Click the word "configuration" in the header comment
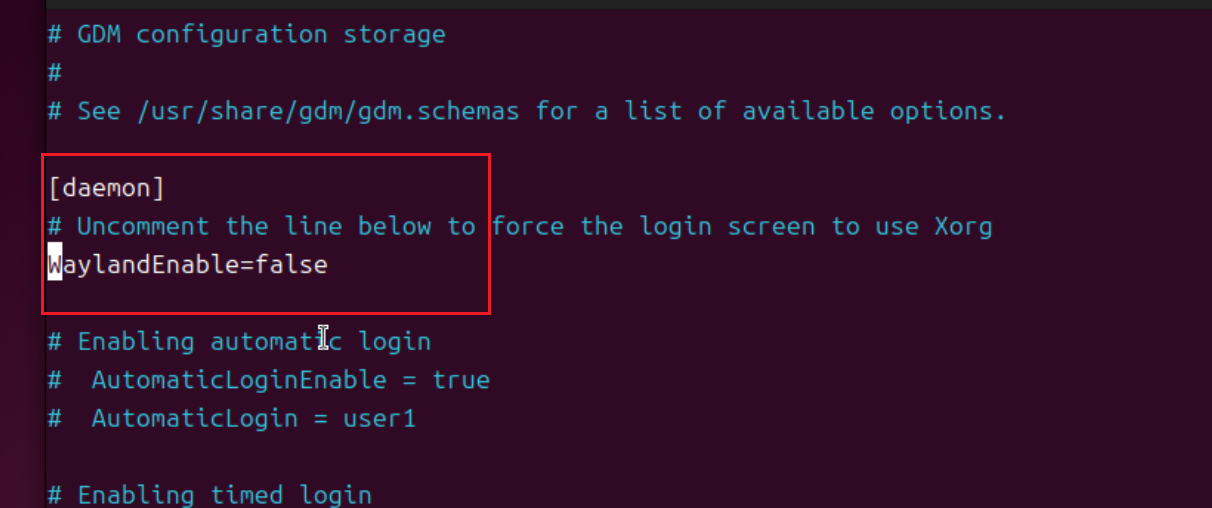The height and width of the screenshot is (508, 1212). pyautogui.click(x=232, y=34)
